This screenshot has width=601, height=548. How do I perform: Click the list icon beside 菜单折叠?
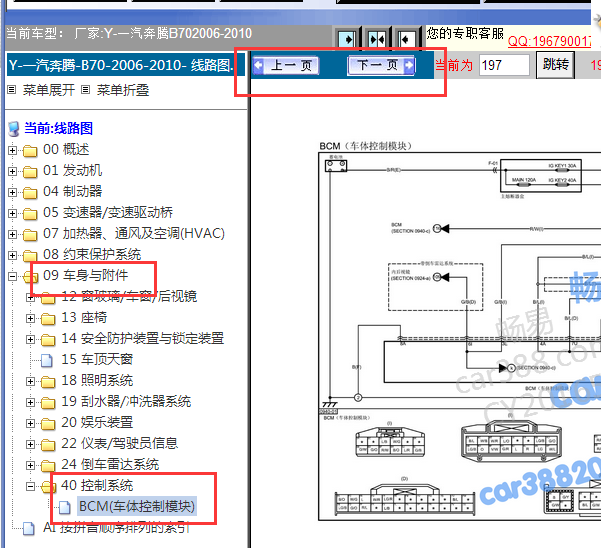click(85, 90)
